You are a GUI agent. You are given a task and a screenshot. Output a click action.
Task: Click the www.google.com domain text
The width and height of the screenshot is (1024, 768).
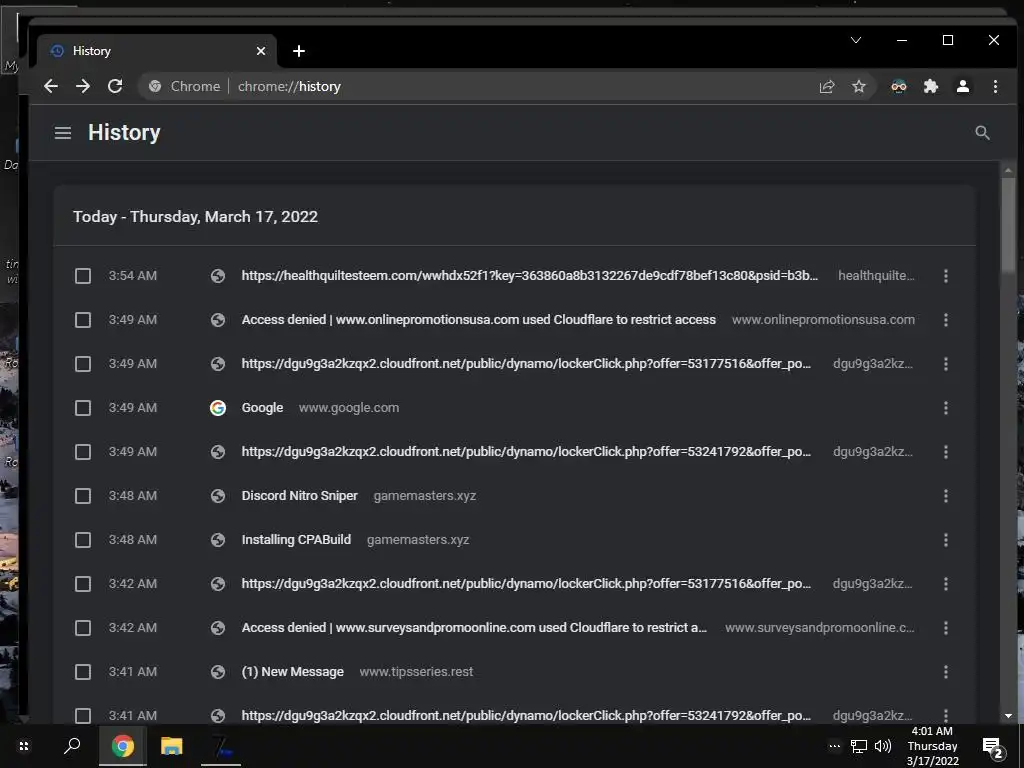tap(349, 408)
